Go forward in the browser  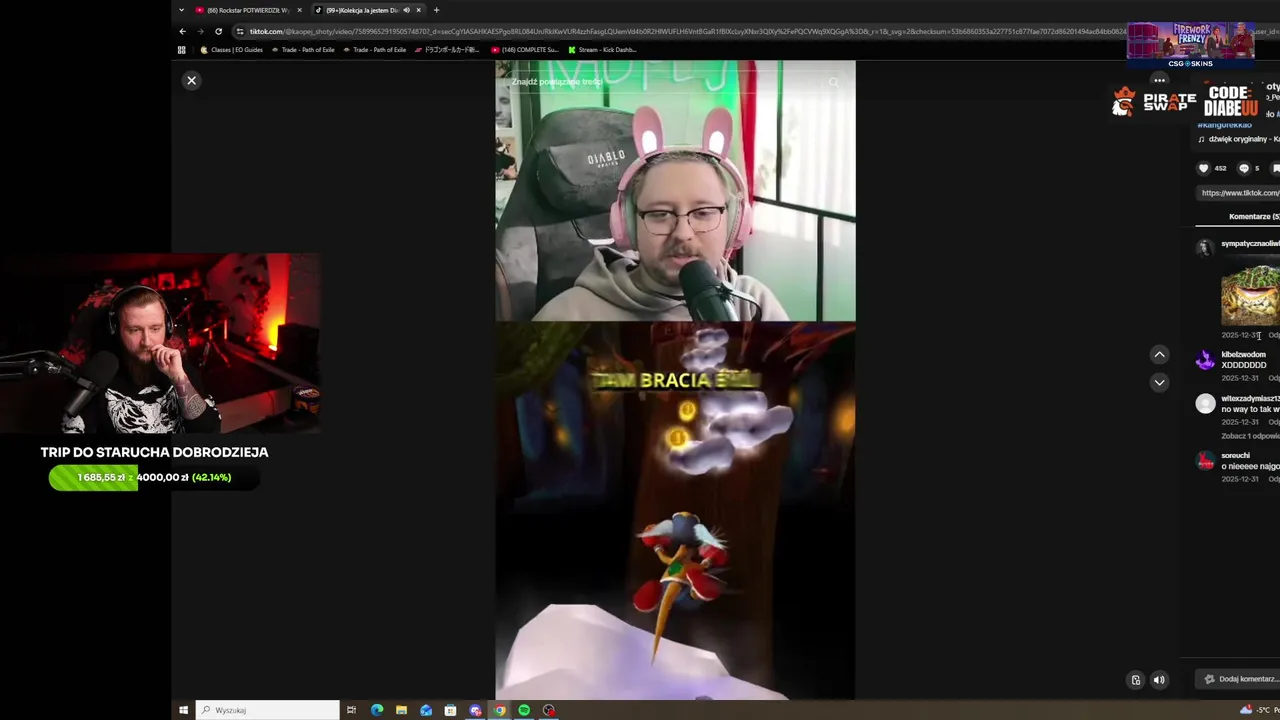tap(200, 31)
